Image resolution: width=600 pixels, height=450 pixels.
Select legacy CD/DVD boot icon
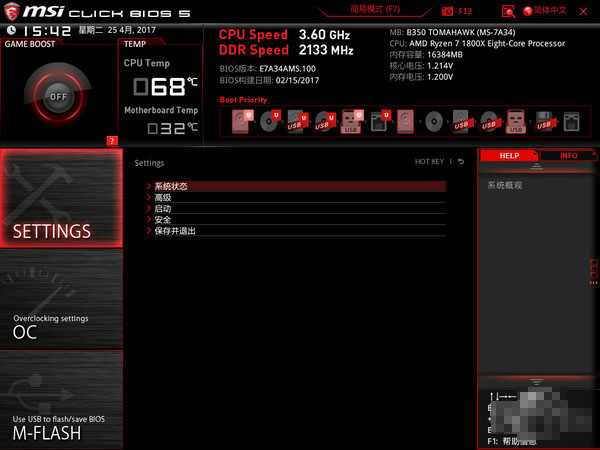tap(434, 121)
